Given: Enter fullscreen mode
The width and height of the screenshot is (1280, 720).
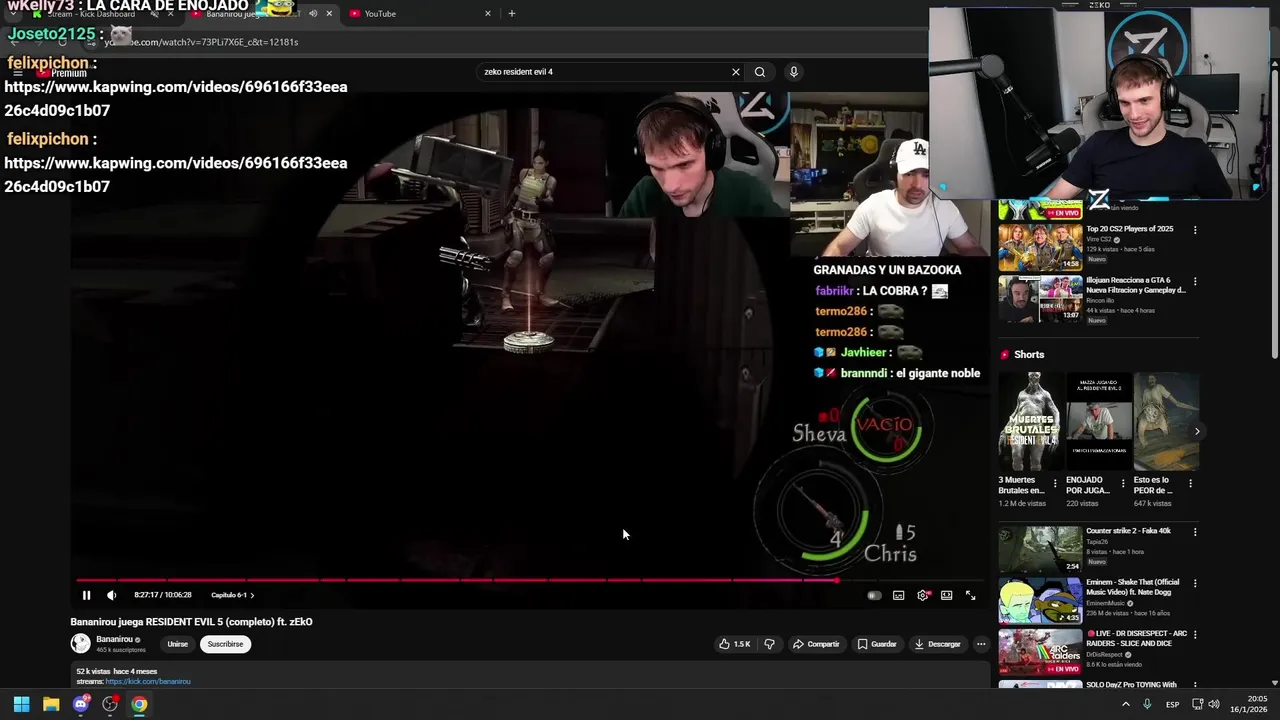Looking at the screenshot, I should coord(970,595).
